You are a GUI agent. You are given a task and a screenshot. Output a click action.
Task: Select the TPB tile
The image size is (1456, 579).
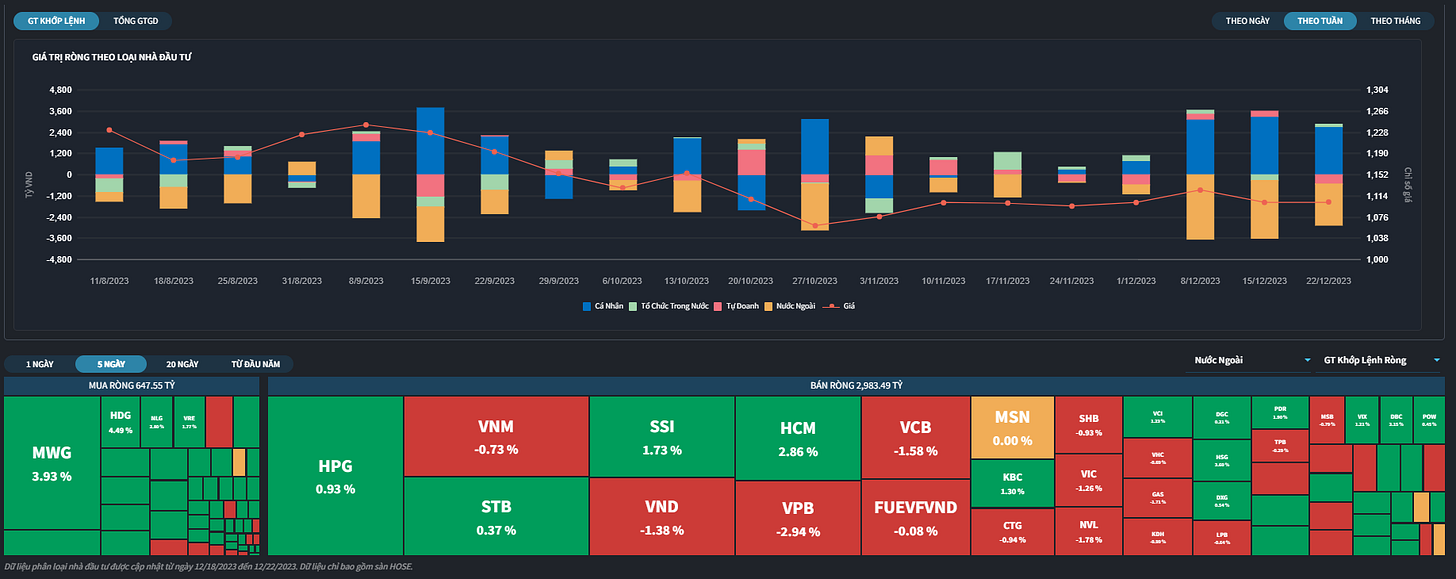1280,446
